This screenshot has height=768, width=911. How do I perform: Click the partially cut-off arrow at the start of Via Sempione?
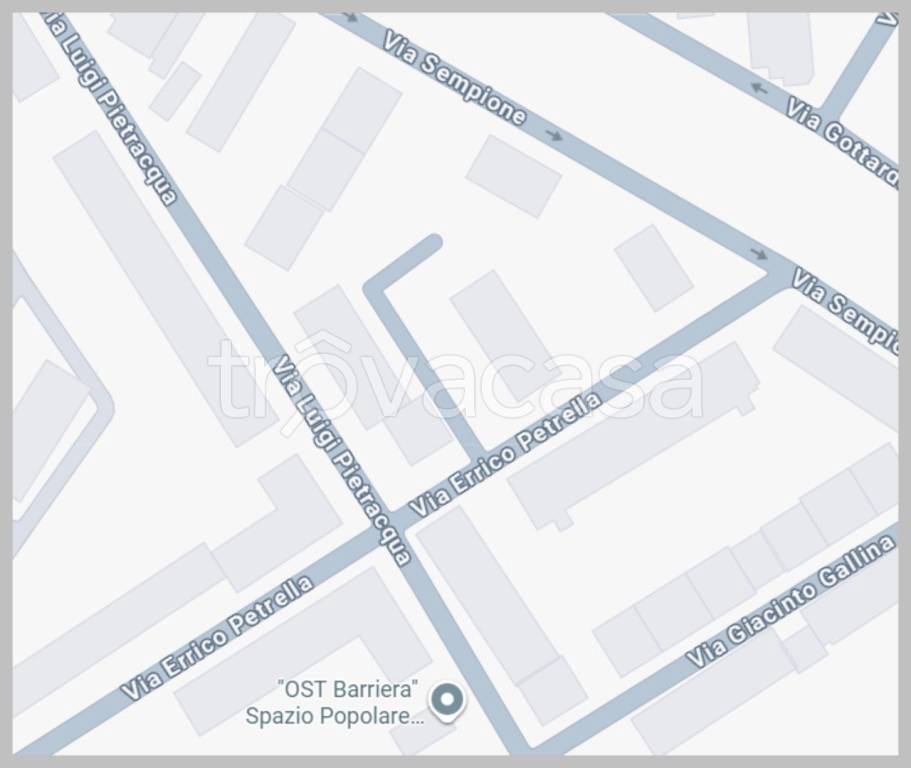coord(350,17)
